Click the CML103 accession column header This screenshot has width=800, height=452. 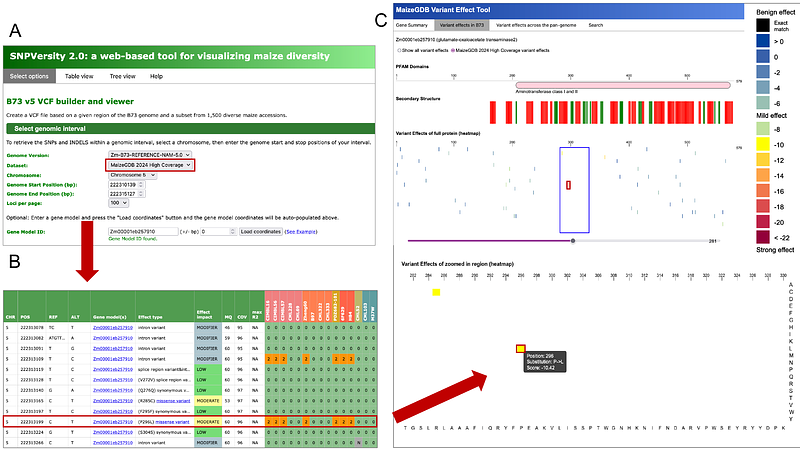(x=366, y=307)
